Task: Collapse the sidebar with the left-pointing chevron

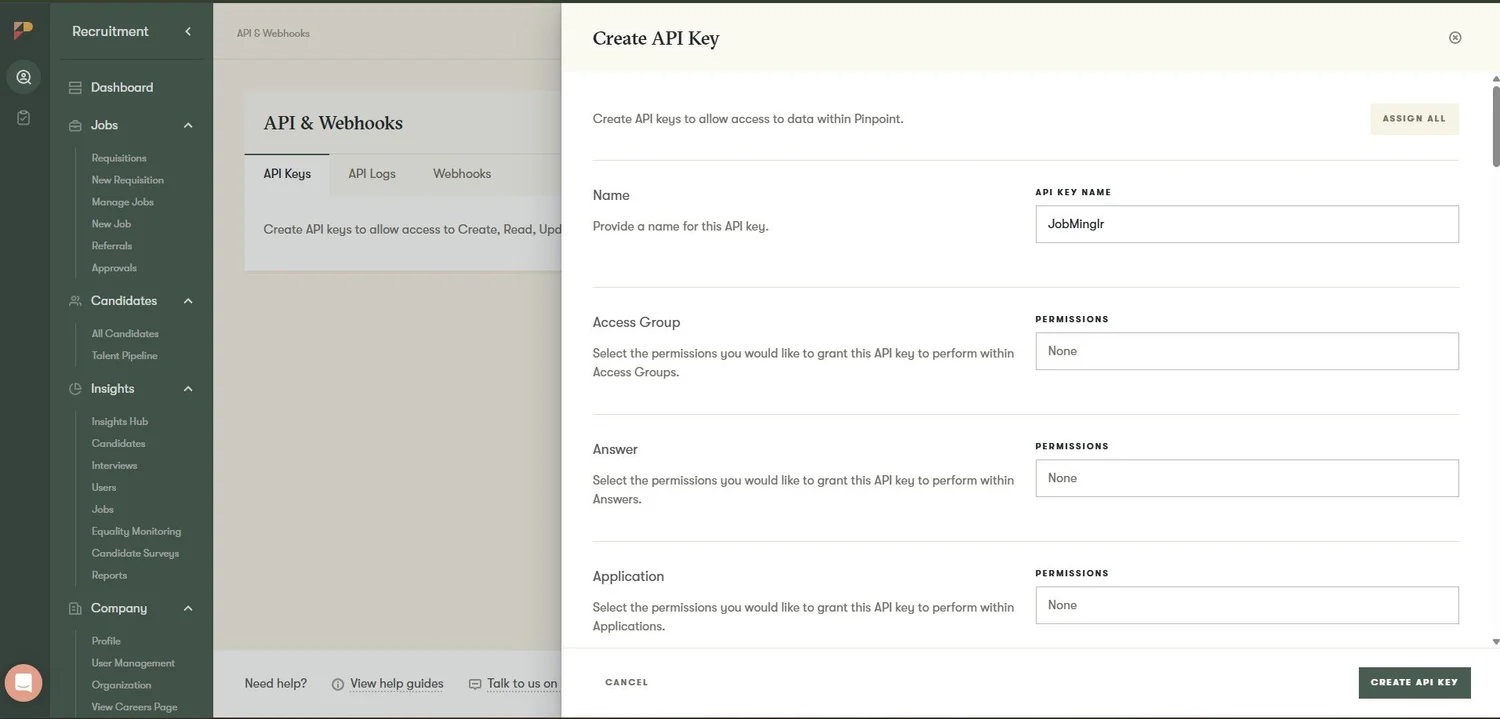Action: [187, 31]
